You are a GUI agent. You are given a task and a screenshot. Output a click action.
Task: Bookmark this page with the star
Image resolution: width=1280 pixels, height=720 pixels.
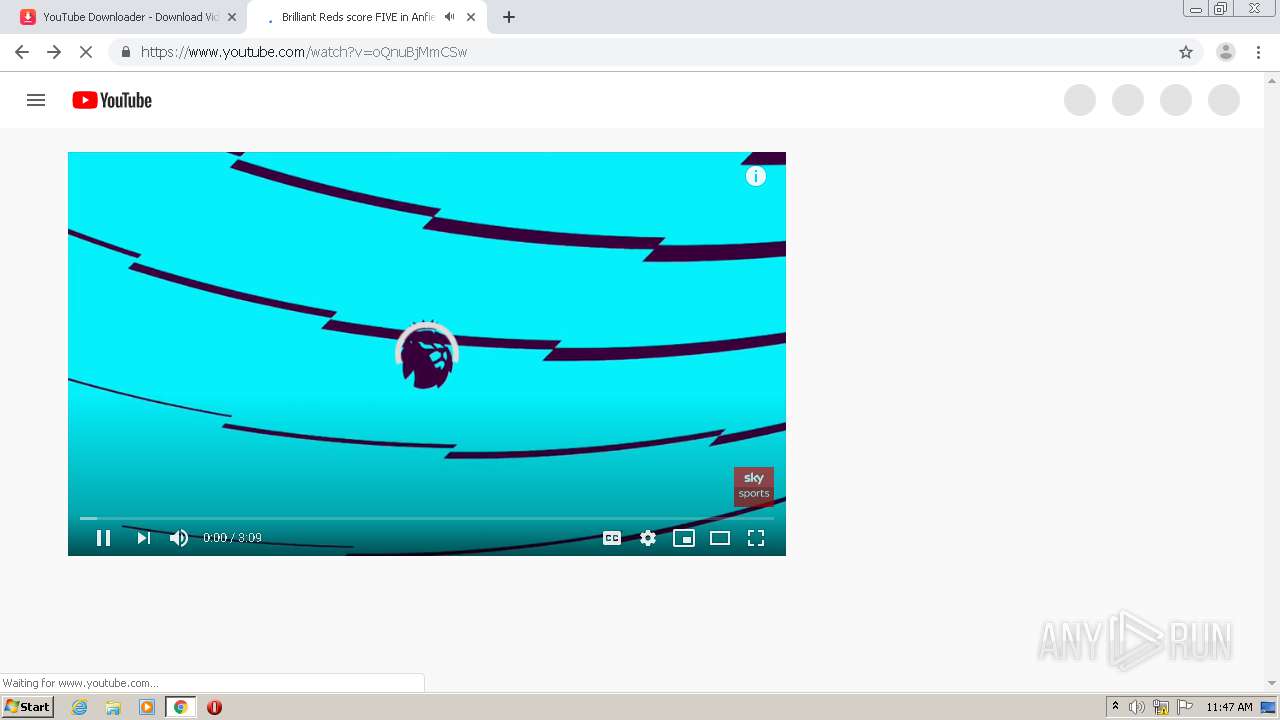(1186, 52)
